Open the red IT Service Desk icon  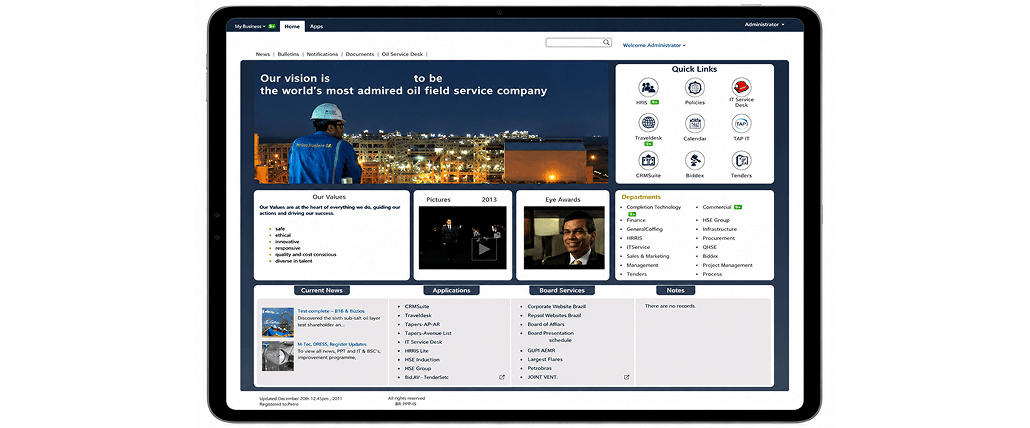point(742,87)
